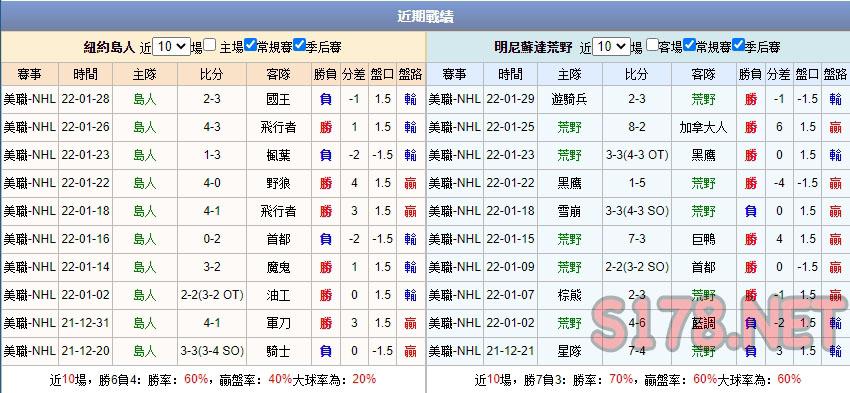Click the 時間 column header in islanders table
Viewport: 850px width, 393px height.
point(86,74)
